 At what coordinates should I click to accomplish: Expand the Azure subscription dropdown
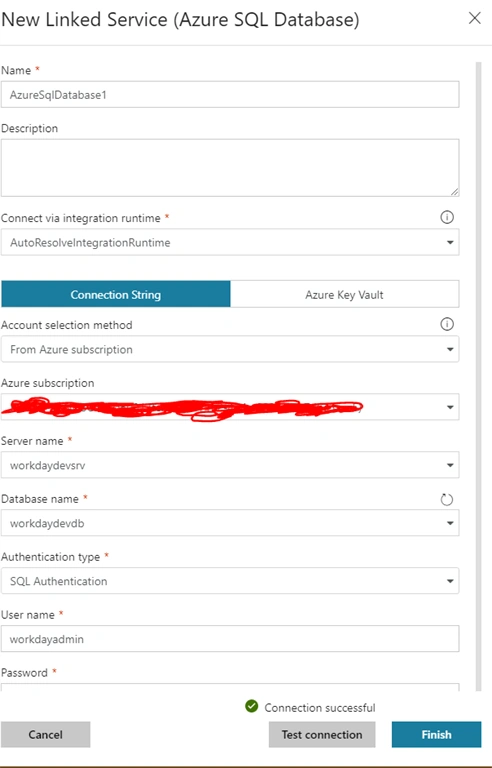tap(230, 407)
